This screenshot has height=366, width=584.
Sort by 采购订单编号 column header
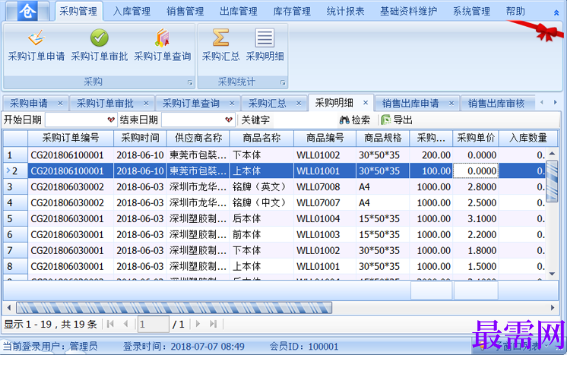click(70, 138)
